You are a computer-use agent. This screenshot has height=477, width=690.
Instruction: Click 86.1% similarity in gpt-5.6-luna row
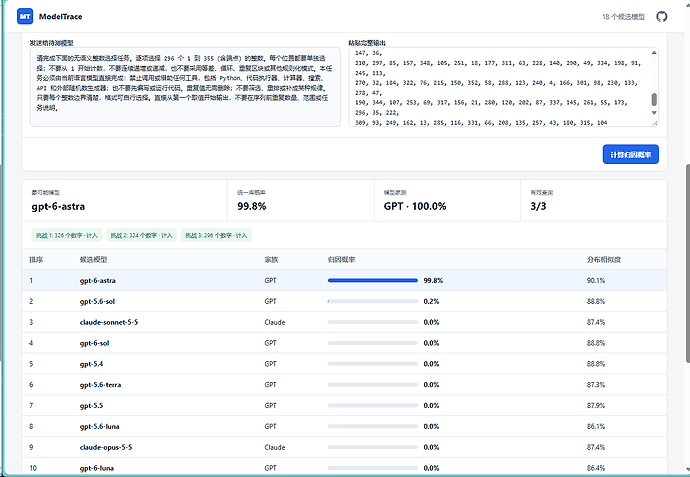click(x=596, y=426)
